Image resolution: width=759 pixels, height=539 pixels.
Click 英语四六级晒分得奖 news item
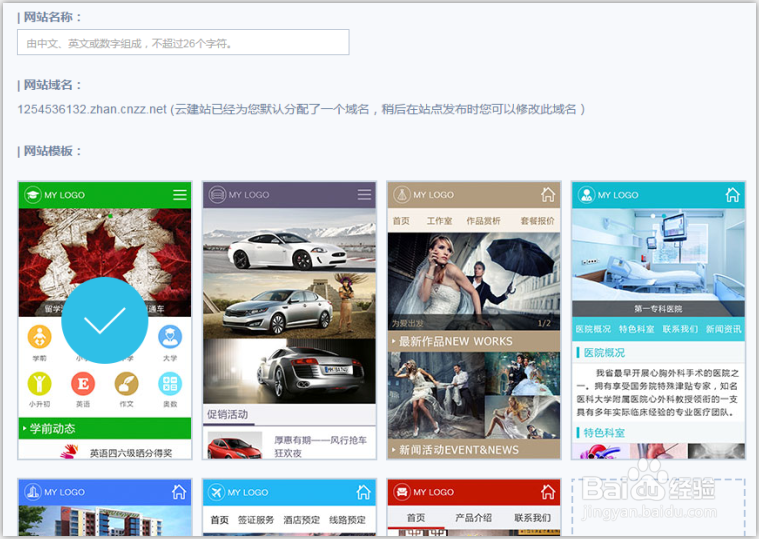(x=131, y=453)
